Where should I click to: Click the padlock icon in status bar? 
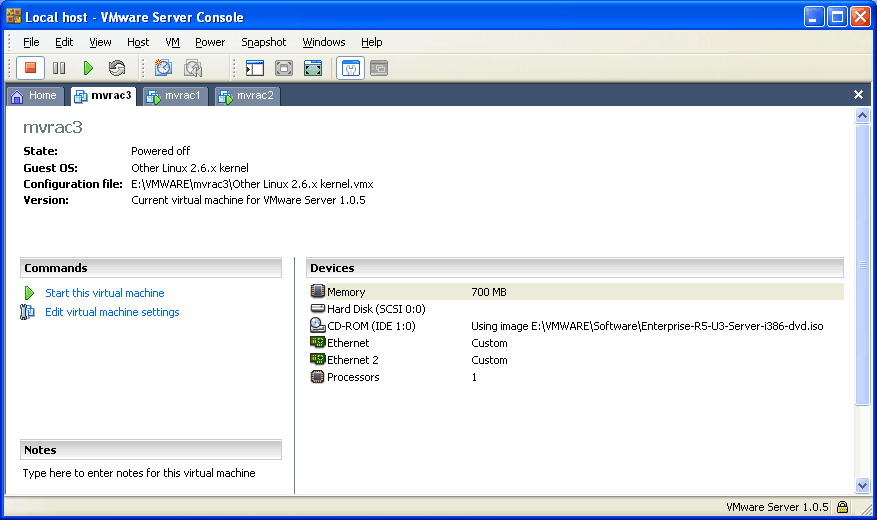843,507
